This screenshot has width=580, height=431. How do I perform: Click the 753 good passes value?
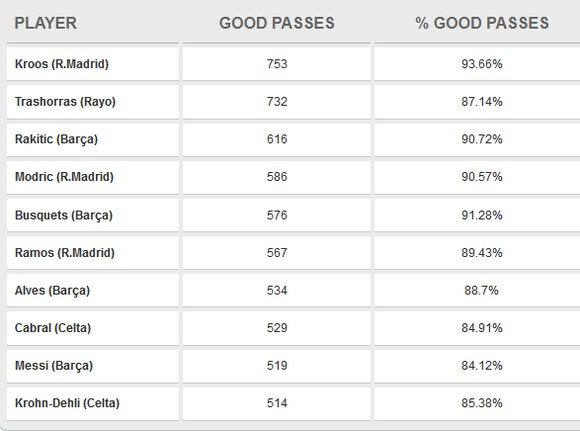click(277, 64)
